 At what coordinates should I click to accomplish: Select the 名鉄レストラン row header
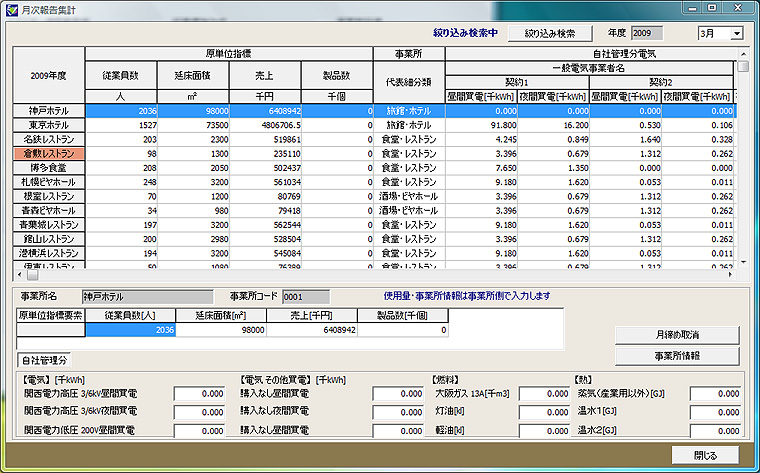point(48,140)
